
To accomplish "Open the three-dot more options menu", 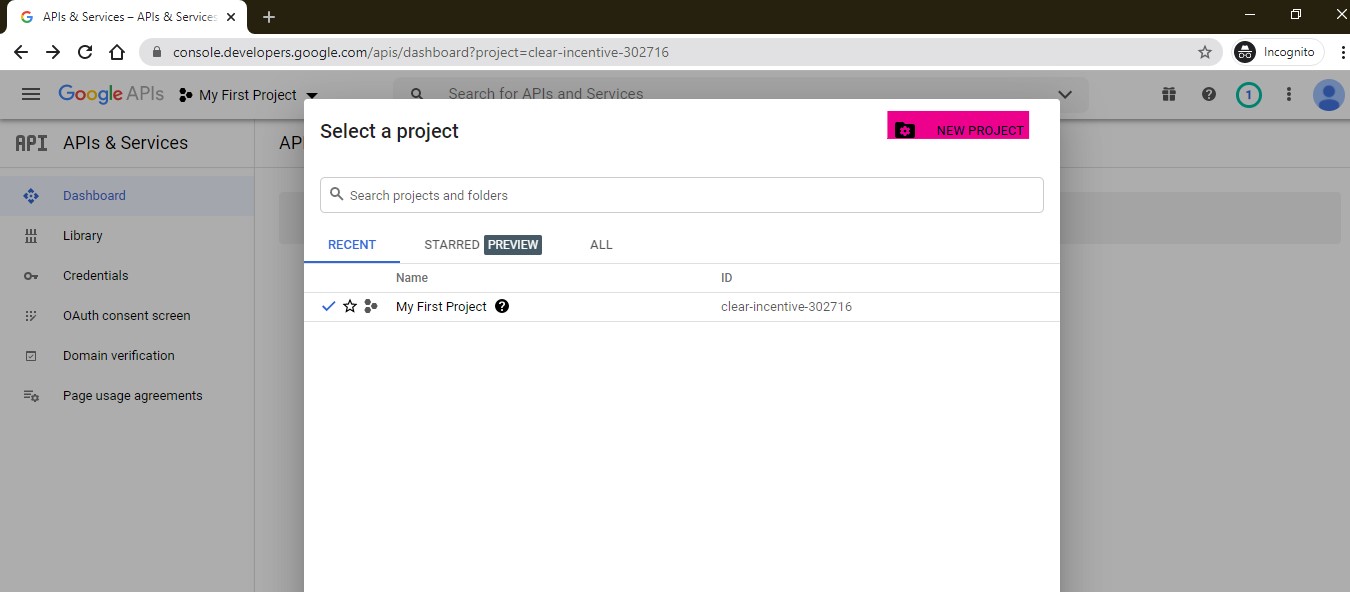I will point(1289,94).
